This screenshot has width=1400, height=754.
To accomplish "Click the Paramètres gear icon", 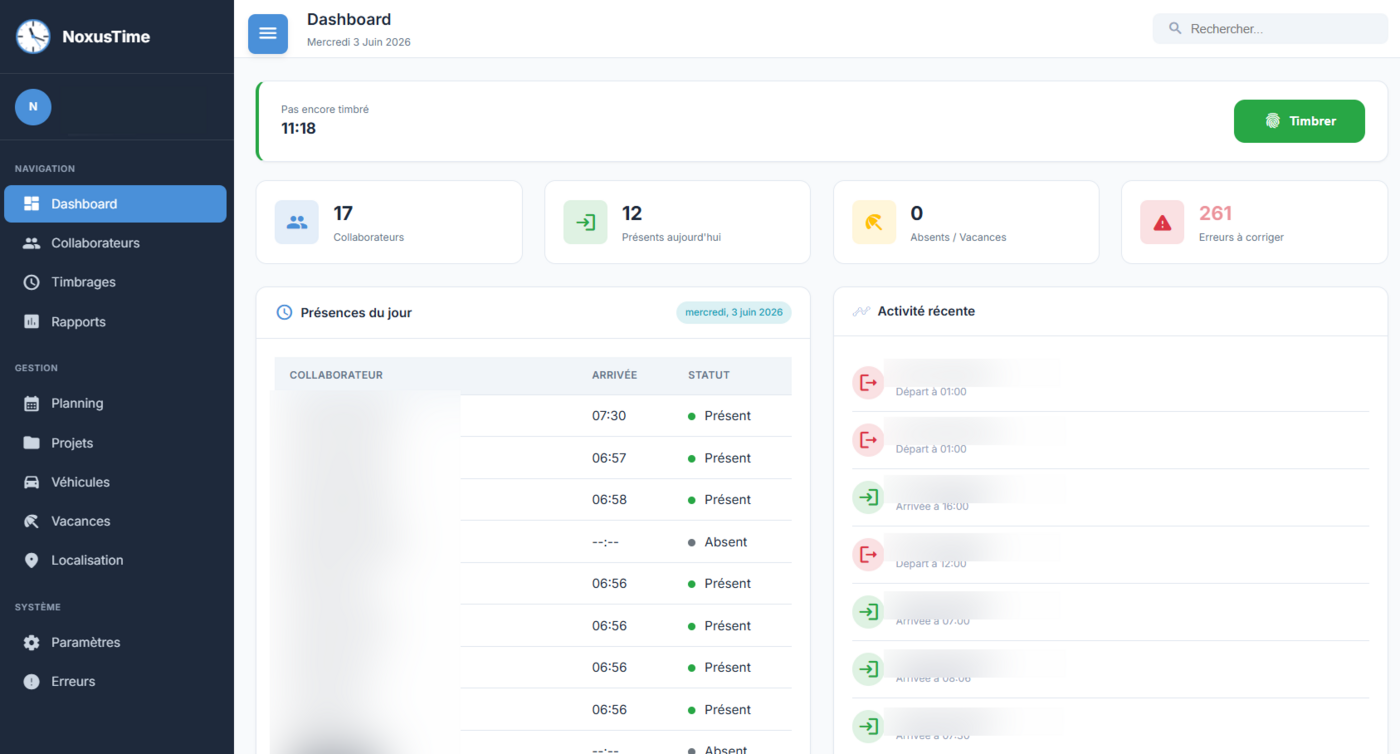I will 32,642.
